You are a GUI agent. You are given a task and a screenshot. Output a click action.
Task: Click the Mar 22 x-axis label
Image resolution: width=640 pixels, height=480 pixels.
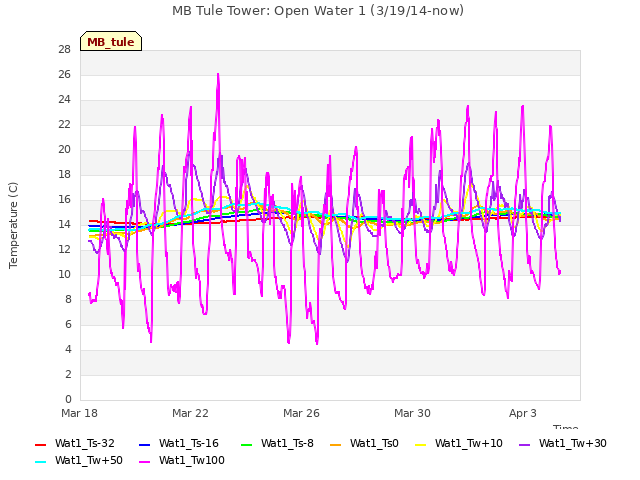click(190, 413)
